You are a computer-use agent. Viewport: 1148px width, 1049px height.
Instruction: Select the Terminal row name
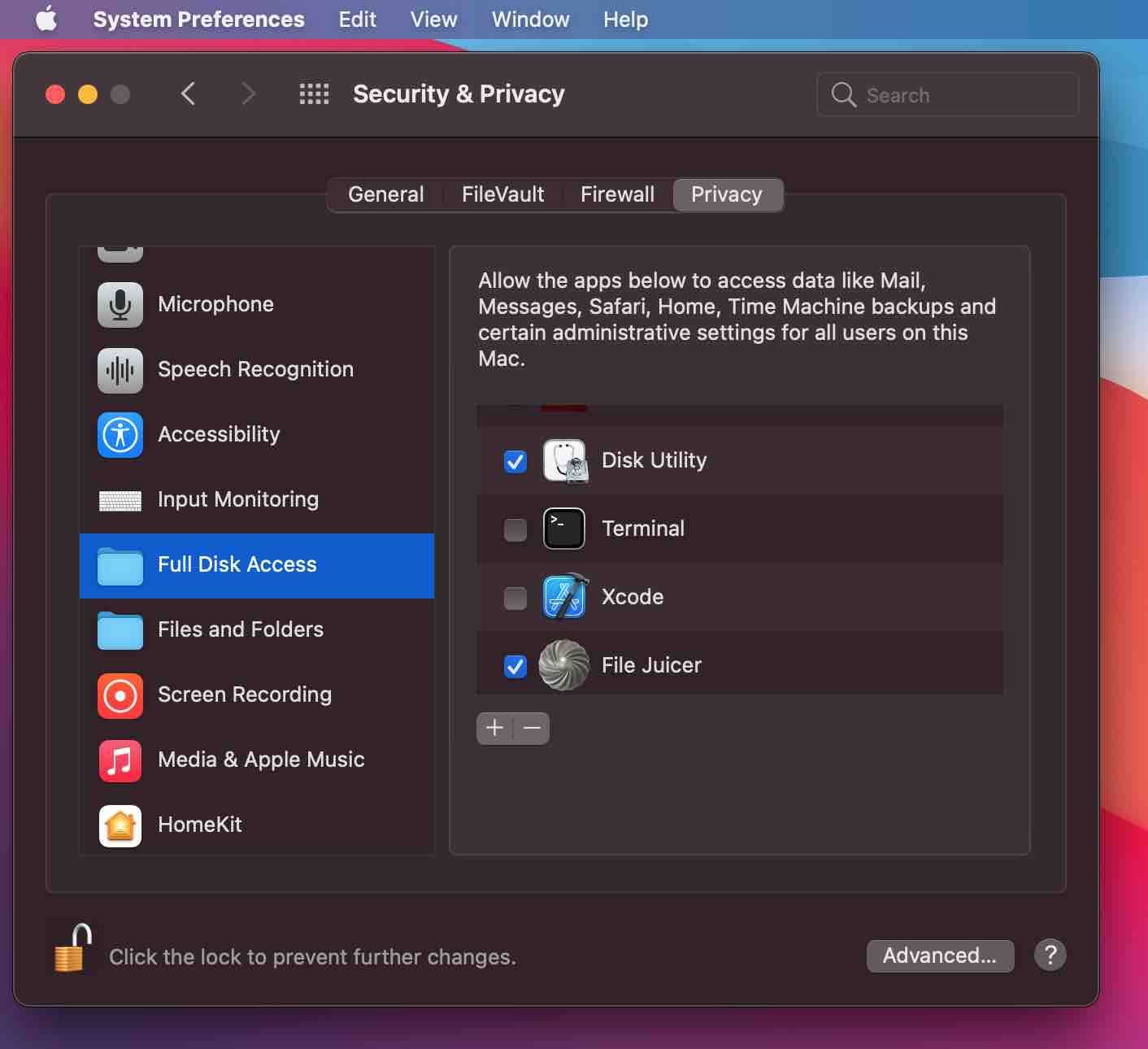pos(643,529)
